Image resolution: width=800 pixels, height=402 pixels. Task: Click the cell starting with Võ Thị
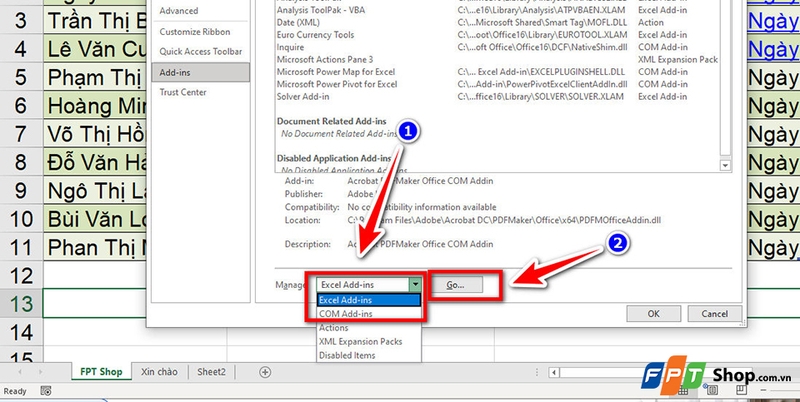point(96,134)
